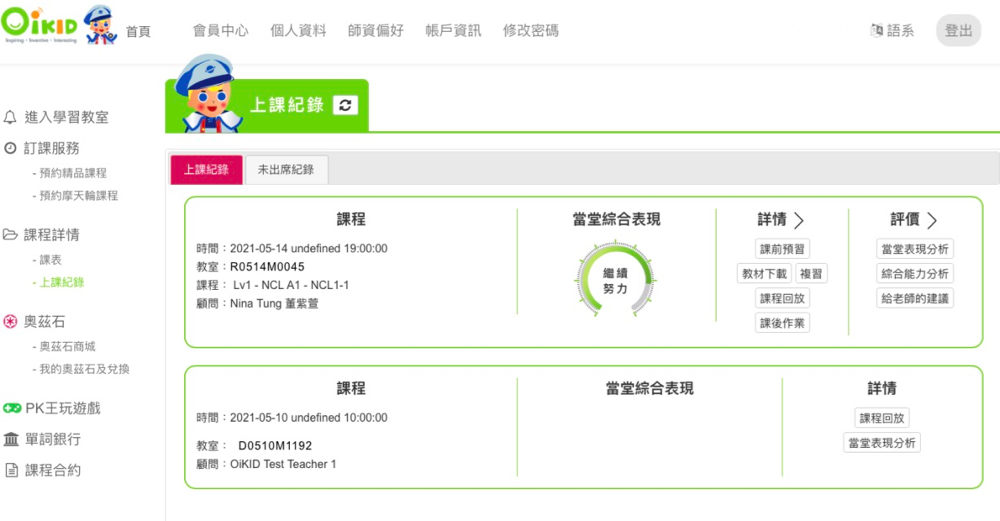Click the 登出 button
The height and width of the screenshot is (521, 1000).
tap(958, 31)
